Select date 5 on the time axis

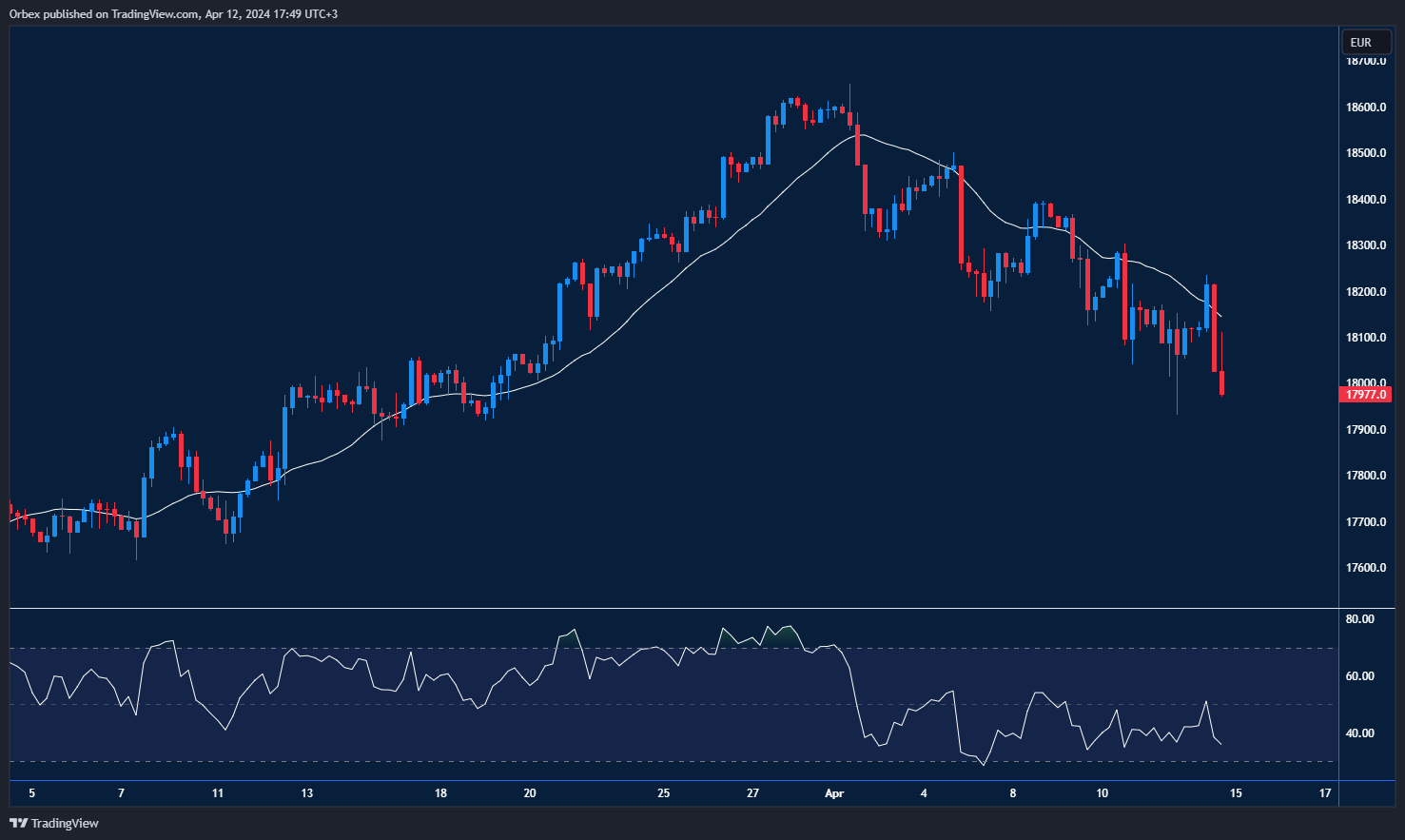point(32,793)
